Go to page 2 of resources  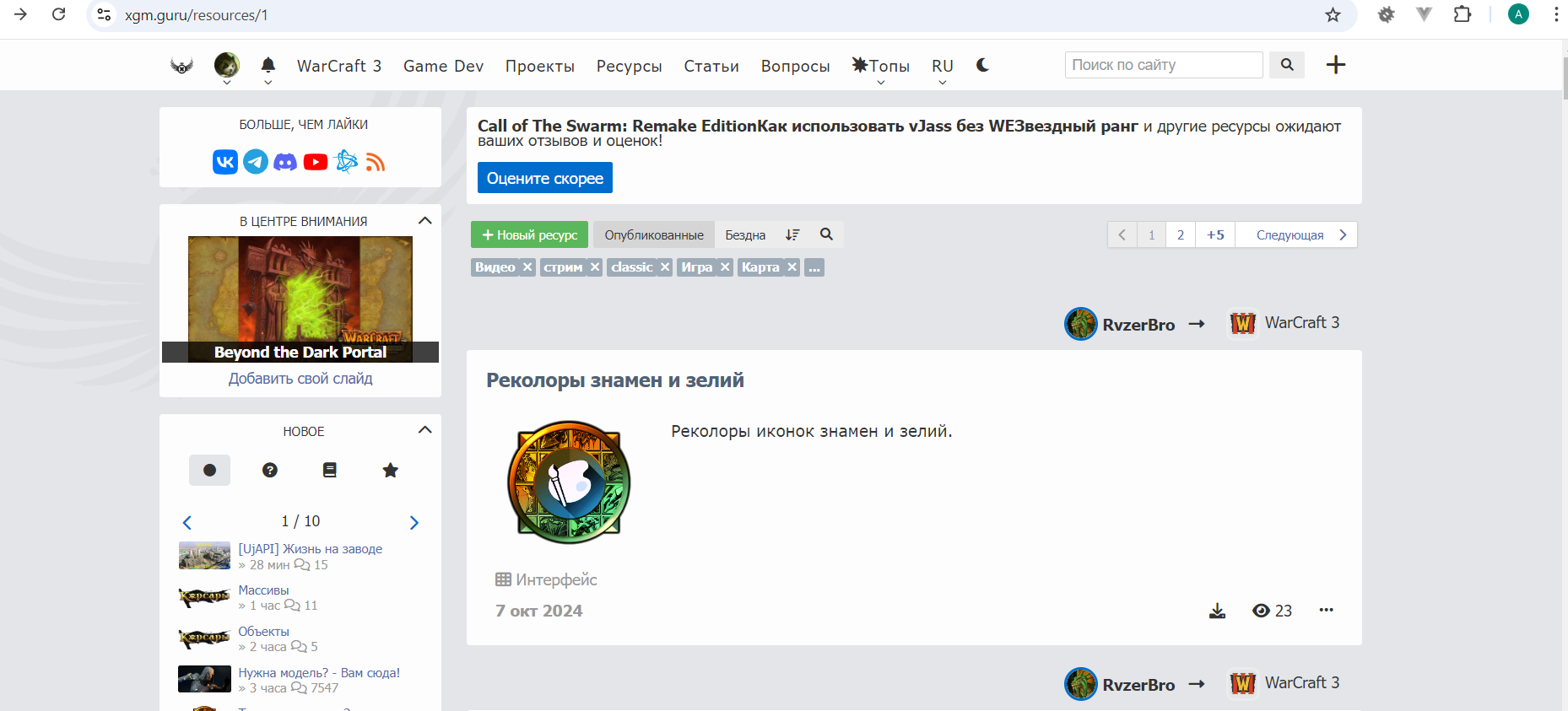[1181, 234]
